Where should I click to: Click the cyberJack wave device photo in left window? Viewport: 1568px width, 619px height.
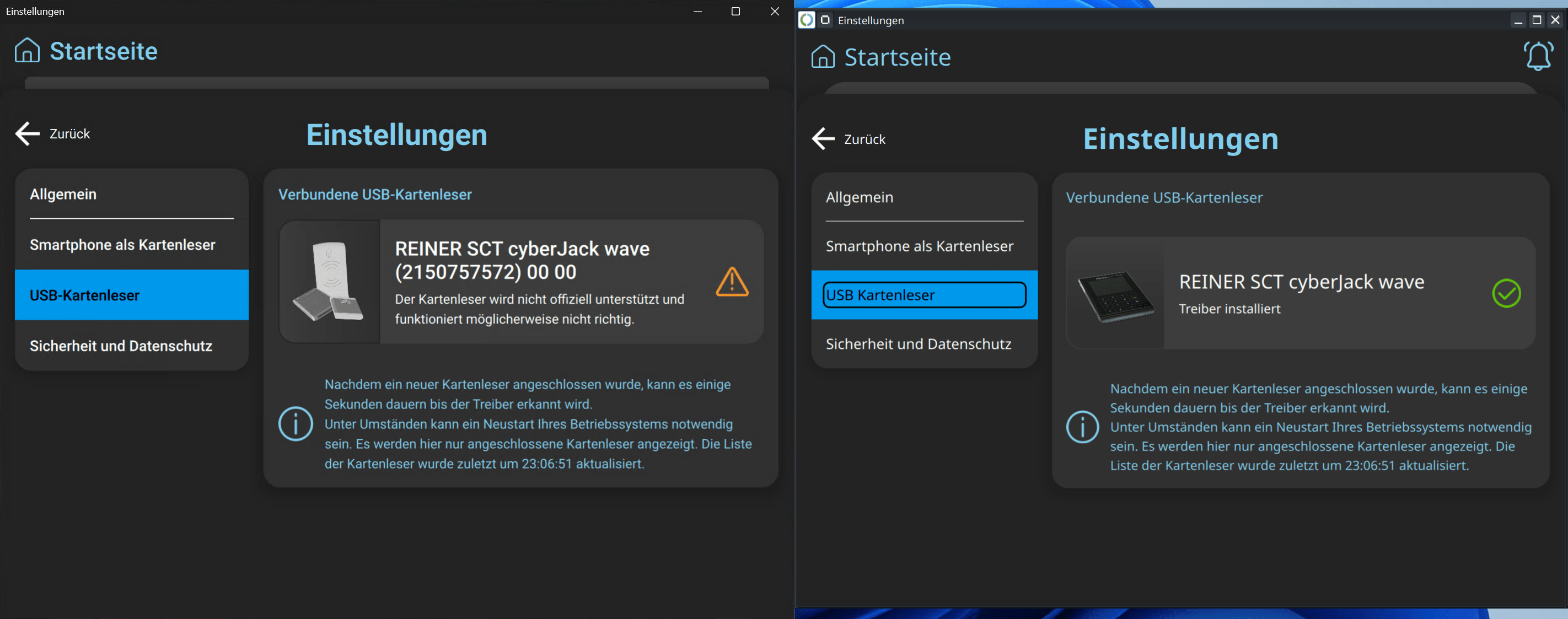[x=329, y=281]
